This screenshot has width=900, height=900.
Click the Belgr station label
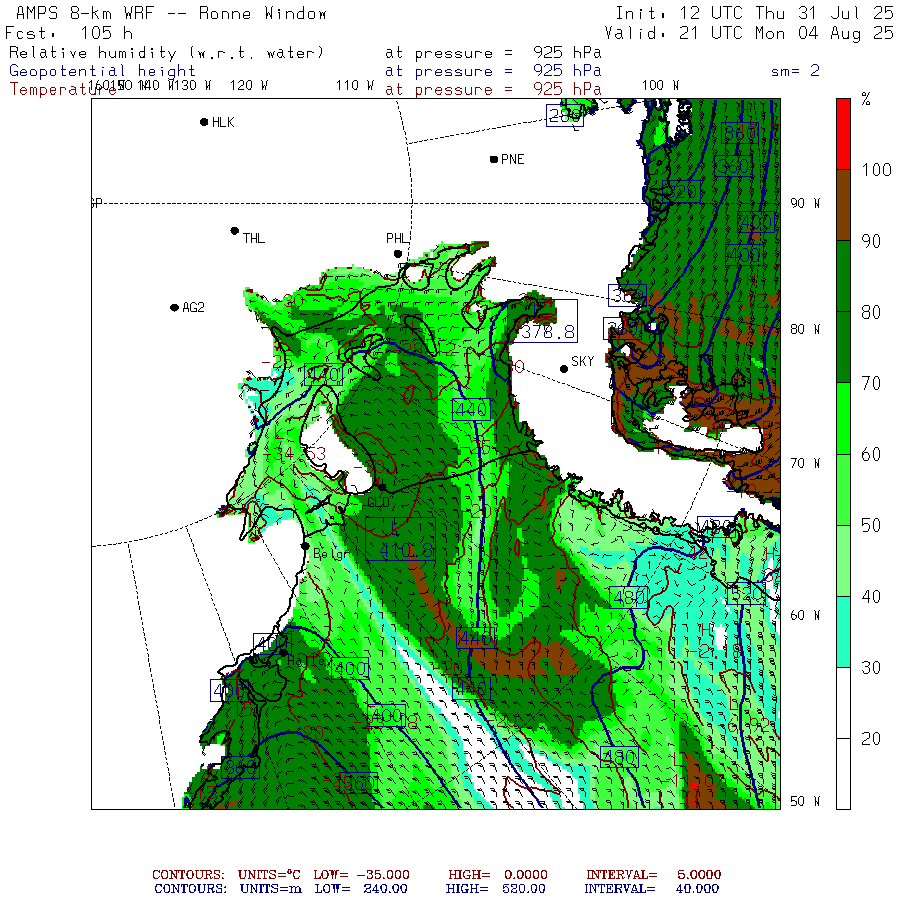pos(330,554)
